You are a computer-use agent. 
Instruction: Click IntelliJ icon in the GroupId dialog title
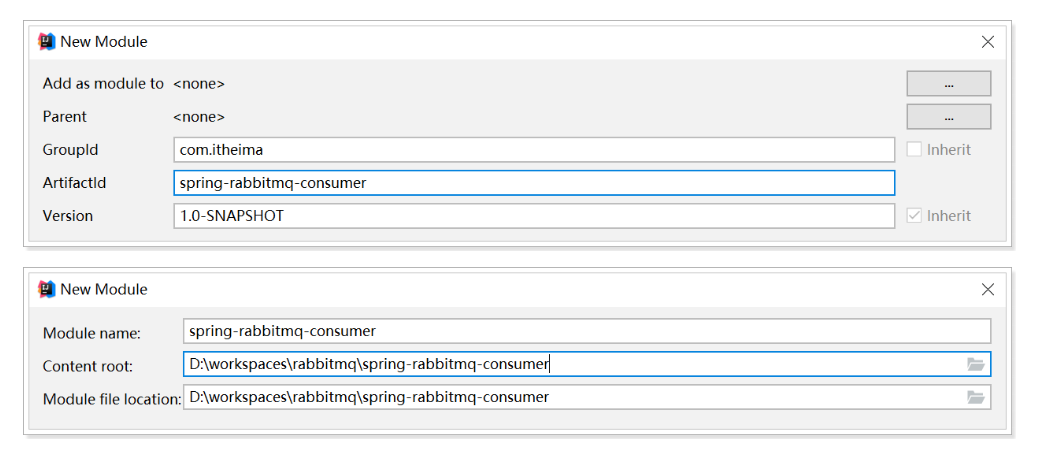(47, 42)
